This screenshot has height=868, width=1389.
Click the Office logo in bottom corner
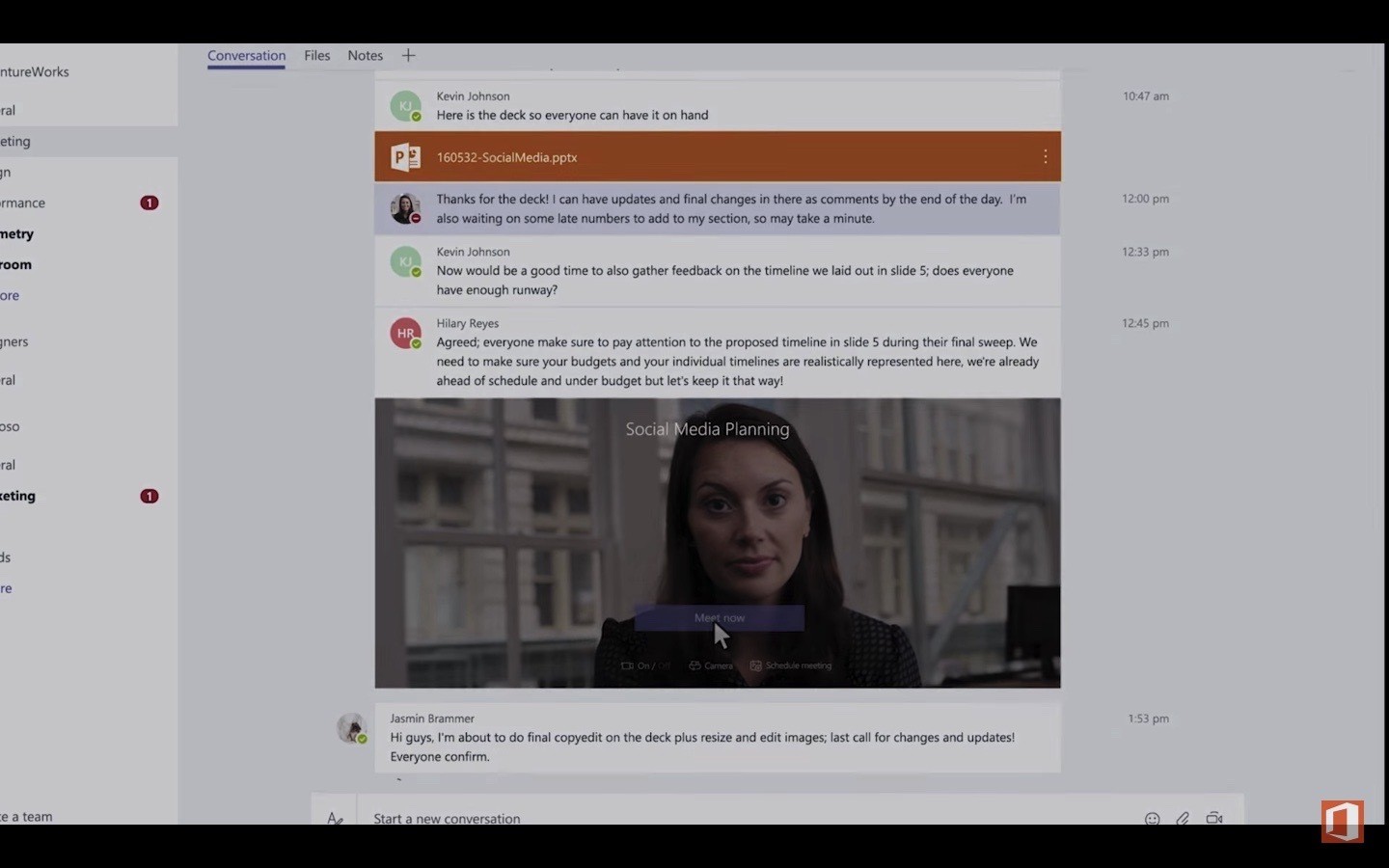1342,821
